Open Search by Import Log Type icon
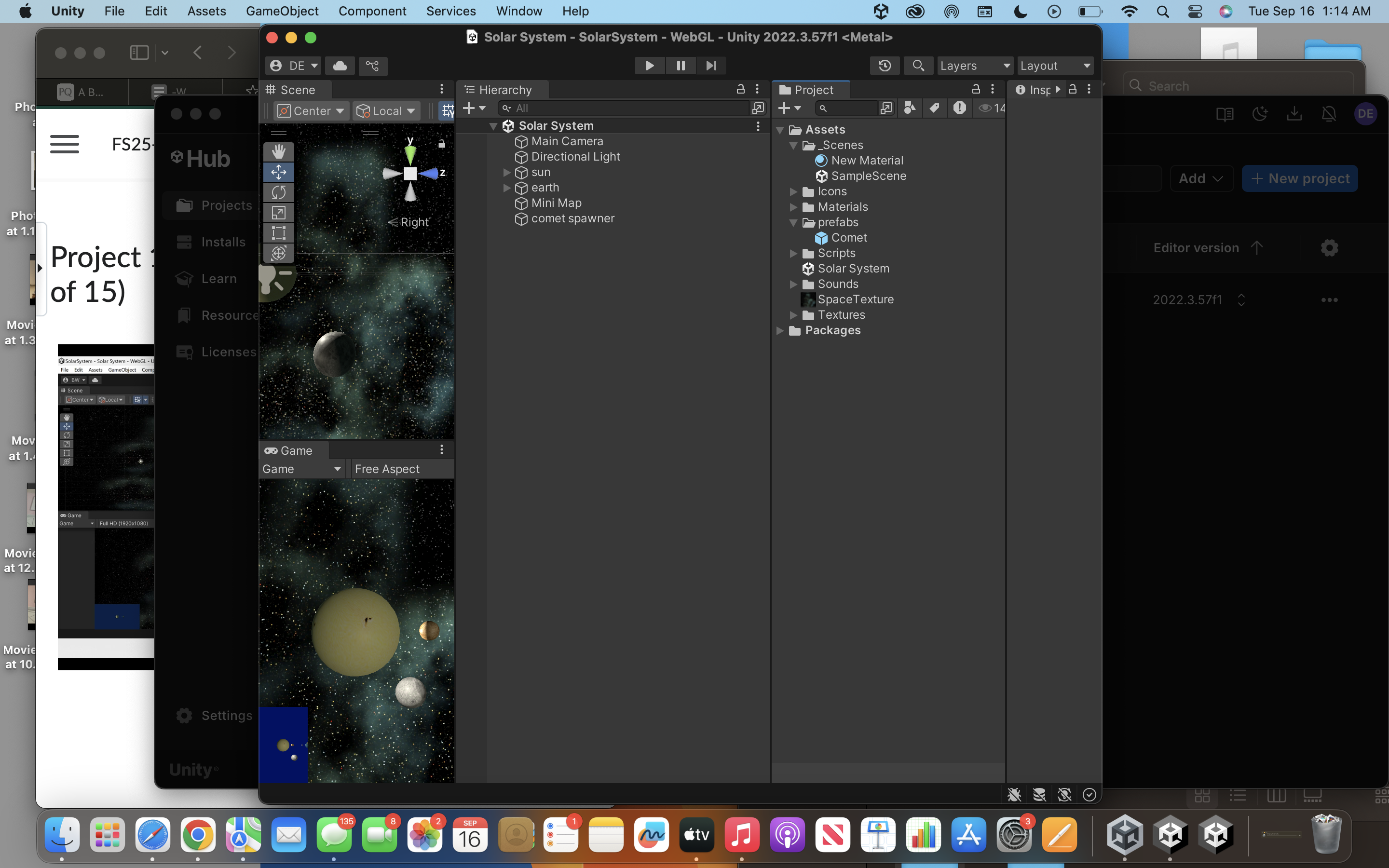1389x868 pixels. (x=959, y=108)
